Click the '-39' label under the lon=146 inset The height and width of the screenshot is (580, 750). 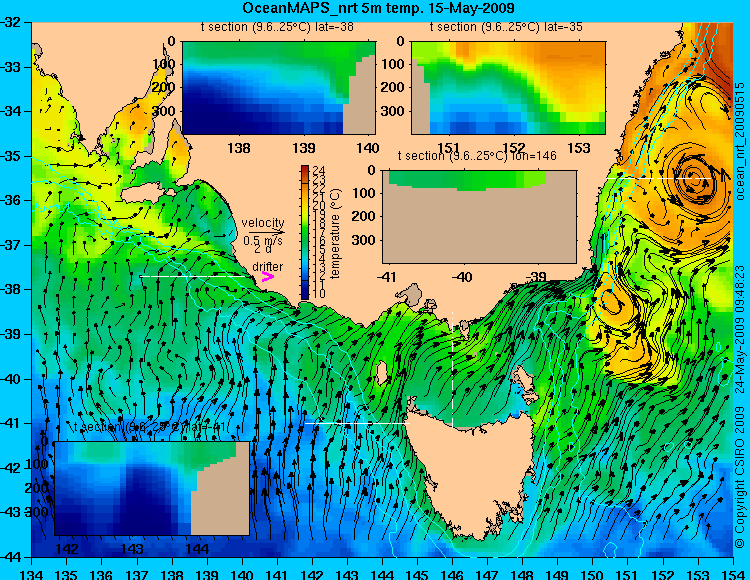click(x=537, y=276)
